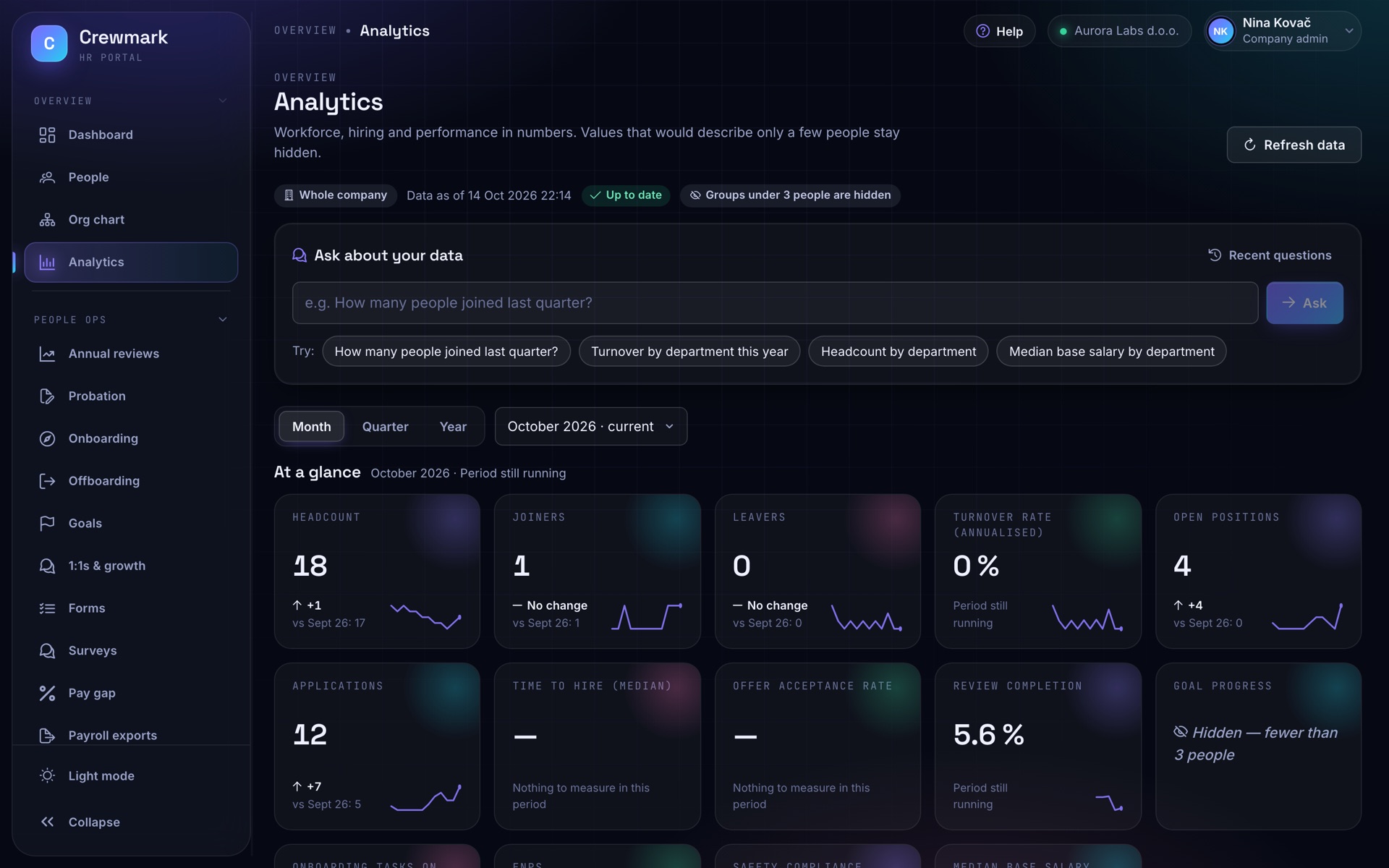Click the Ask button
Viewport: 1389px width, 868px height.
(1304, 303)
